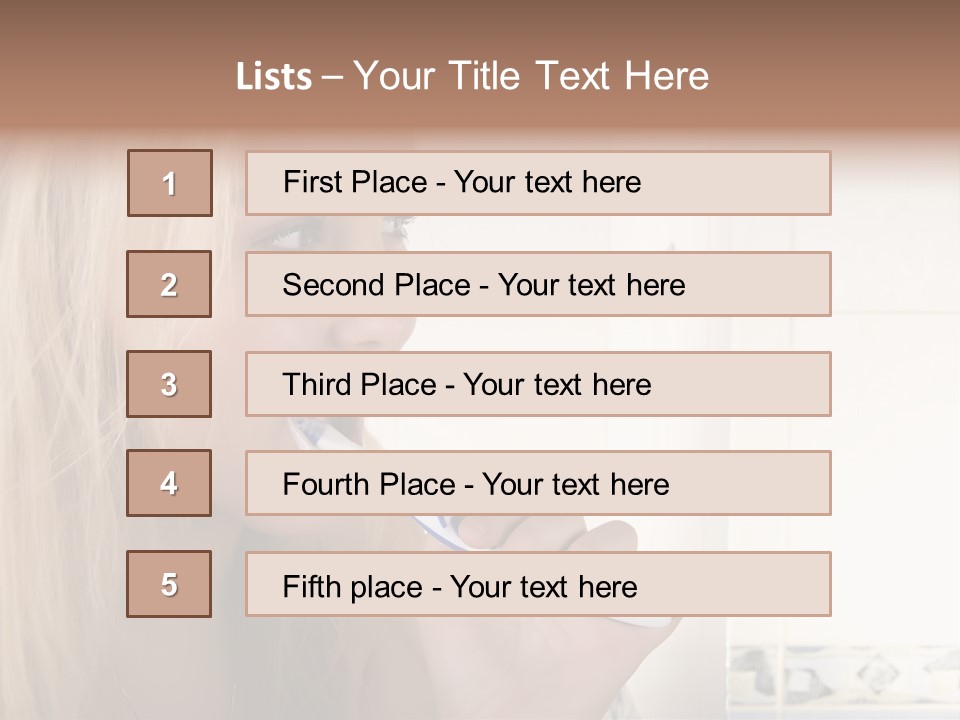The height and width of the screenshot is (720, 960).
Task: Select the number 4 square
Action: pyautogui.click(x=169, y=483)
